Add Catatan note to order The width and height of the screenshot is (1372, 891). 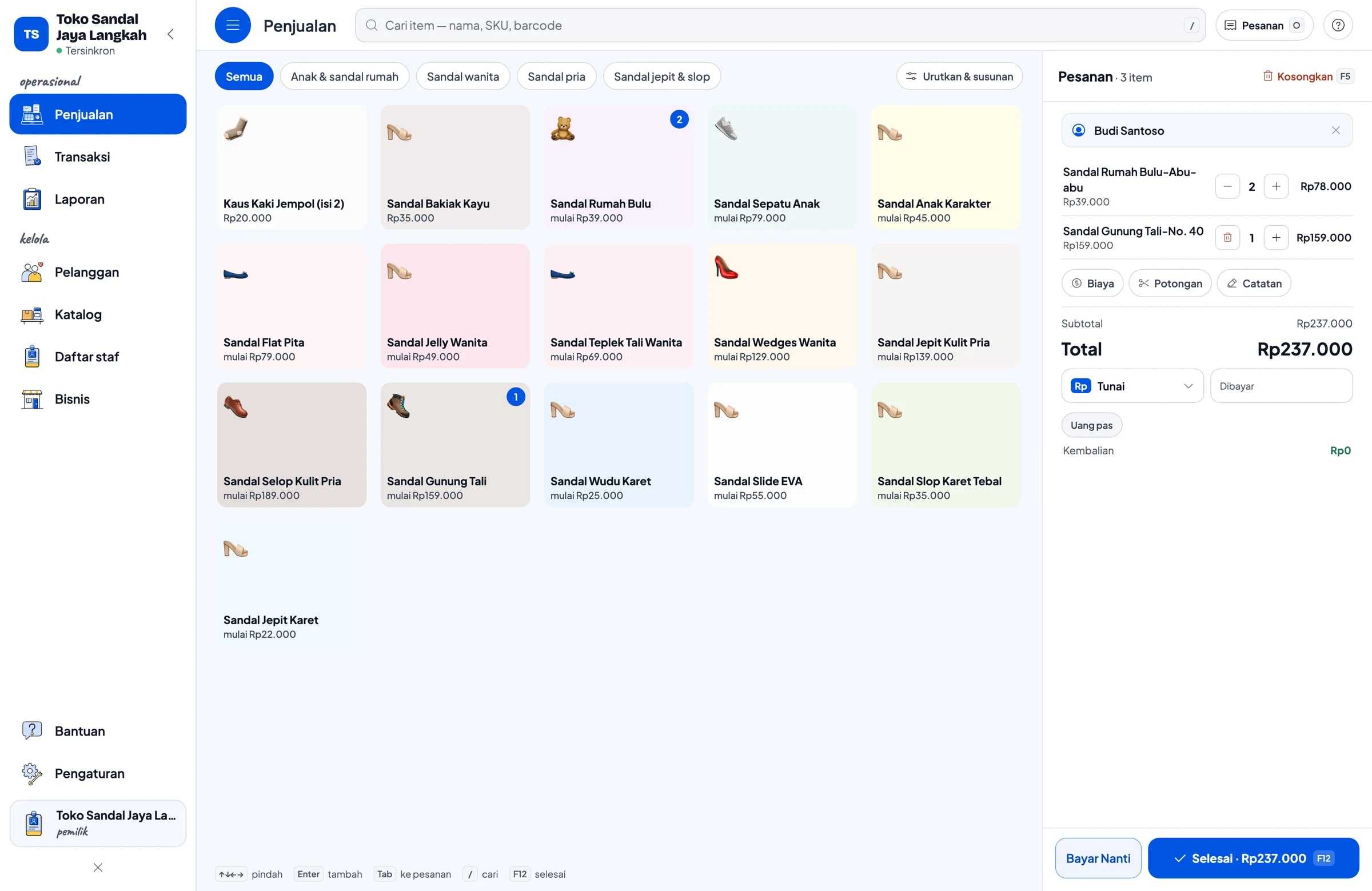1254,283
